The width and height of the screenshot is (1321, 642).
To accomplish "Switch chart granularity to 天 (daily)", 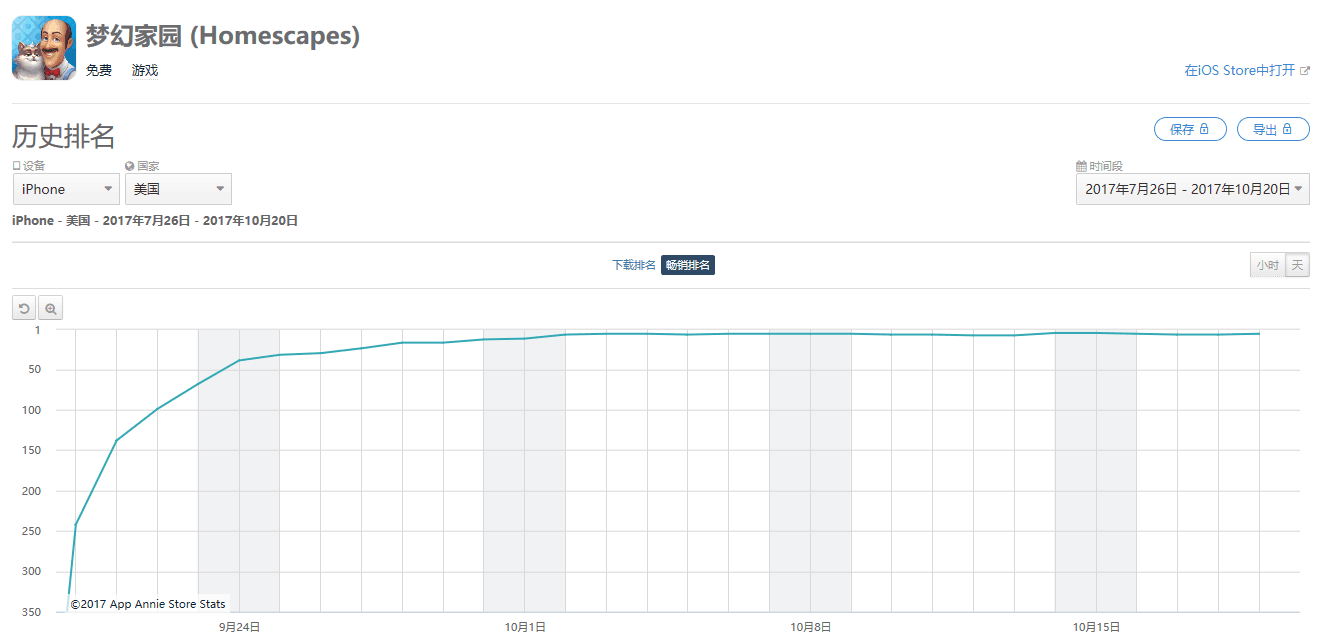I will pyautogui.click(x=1297, y=265).
